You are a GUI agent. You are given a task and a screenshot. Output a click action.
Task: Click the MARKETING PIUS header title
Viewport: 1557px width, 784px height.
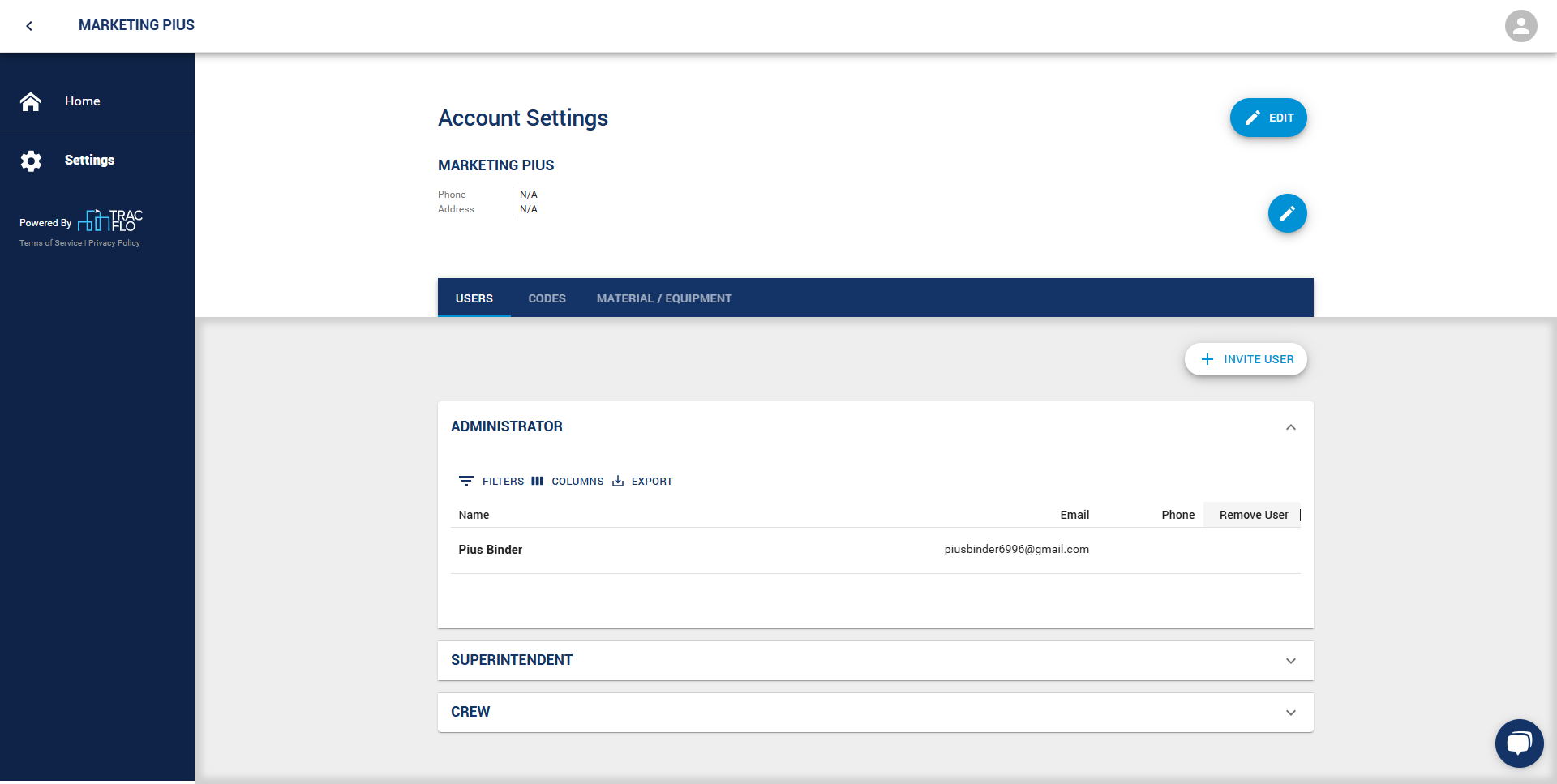tap(136, 25)
